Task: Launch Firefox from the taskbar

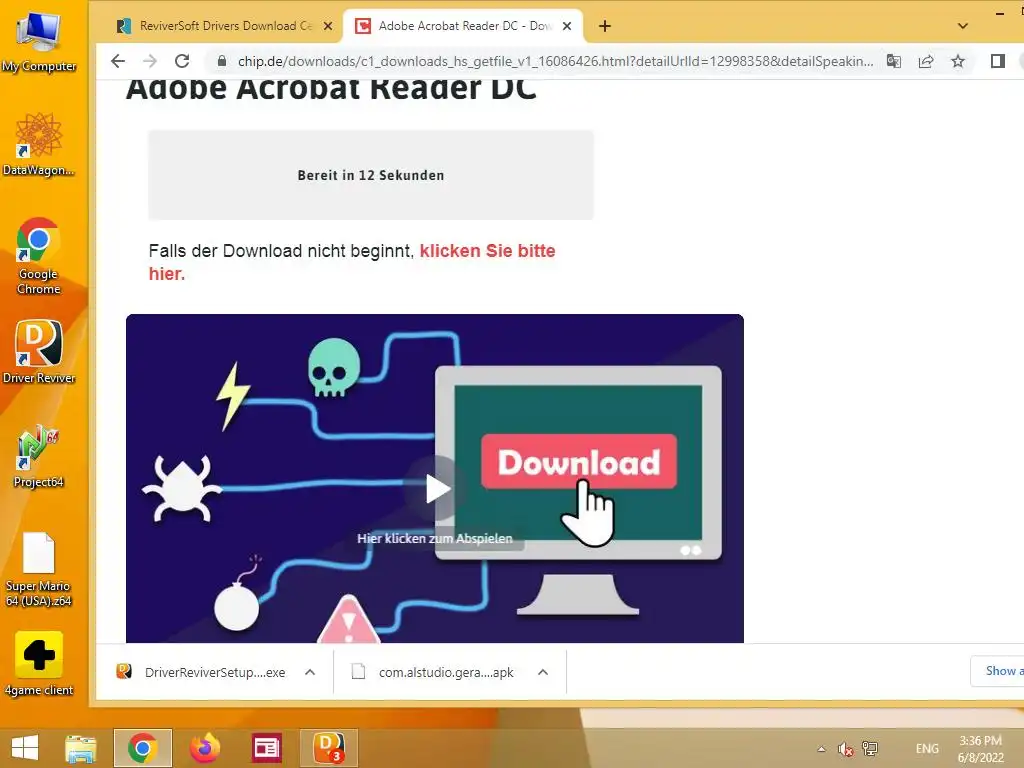Action: (x=204, y=748)
